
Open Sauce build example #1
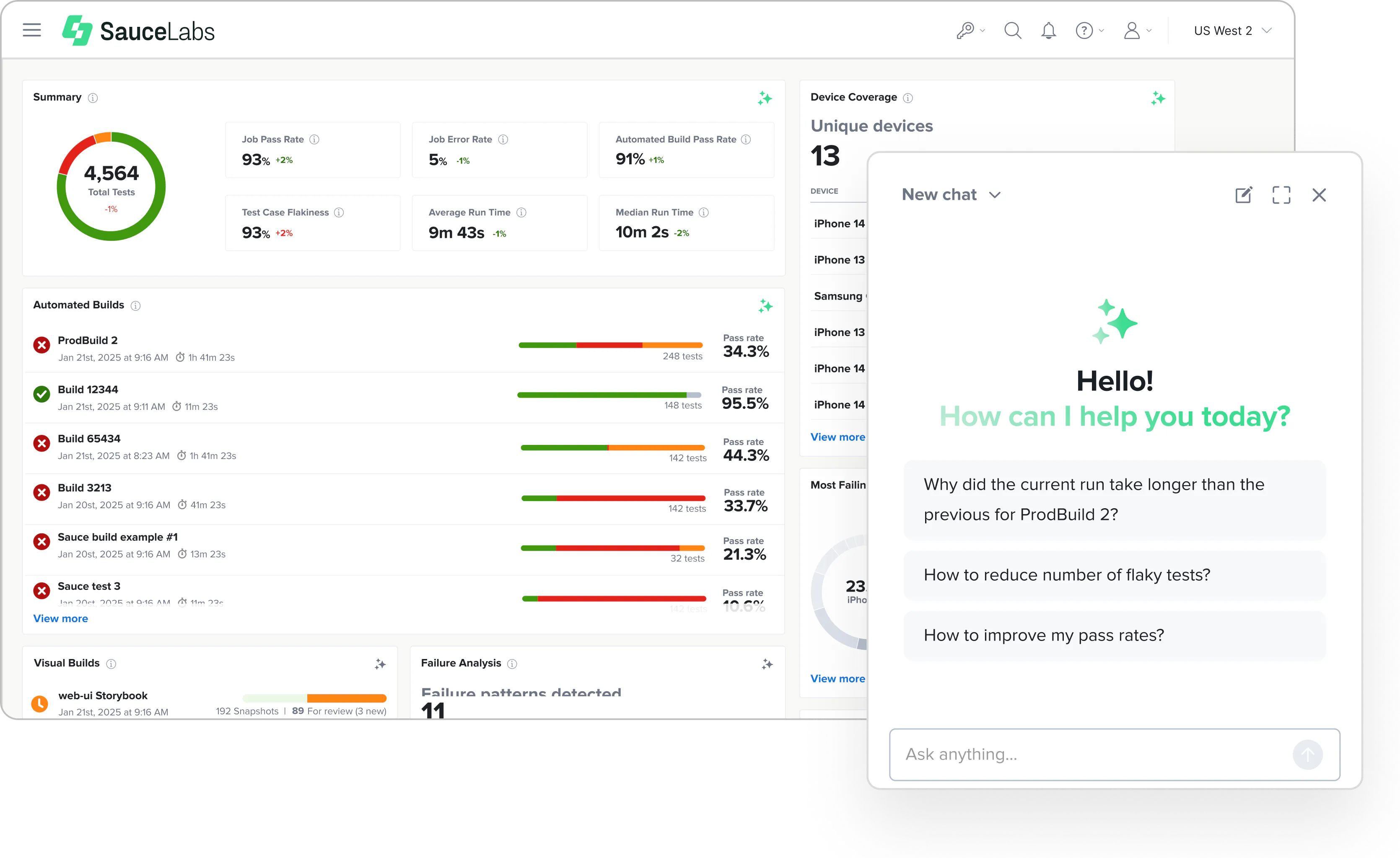click(x=118, y=537)
